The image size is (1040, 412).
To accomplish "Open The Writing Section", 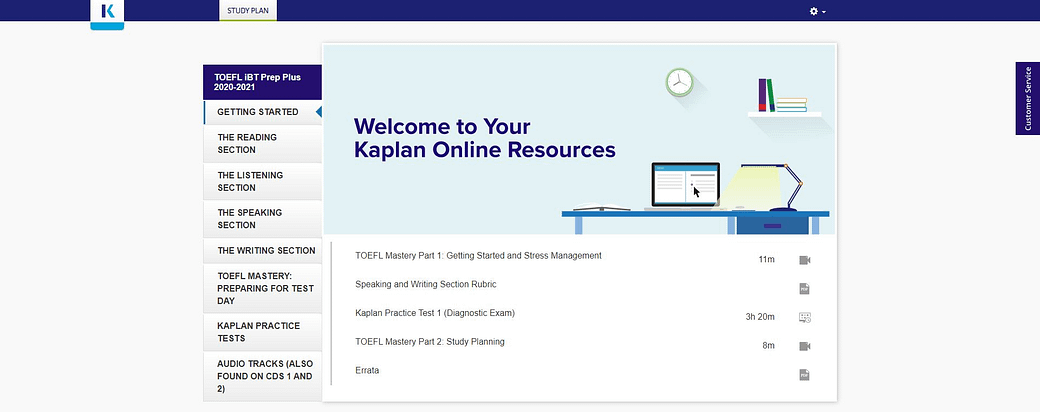I will pos(263,251).
